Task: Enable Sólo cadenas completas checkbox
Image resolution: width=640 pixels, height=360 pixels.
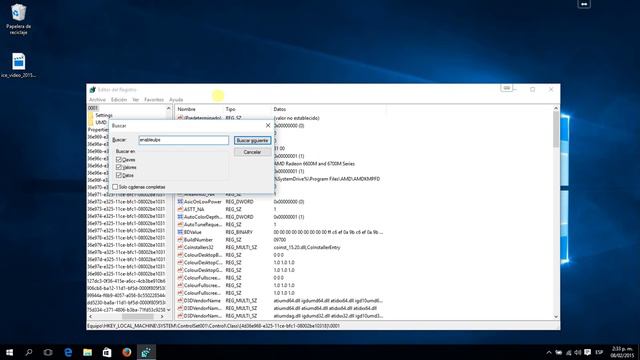Action: point(115,187)
